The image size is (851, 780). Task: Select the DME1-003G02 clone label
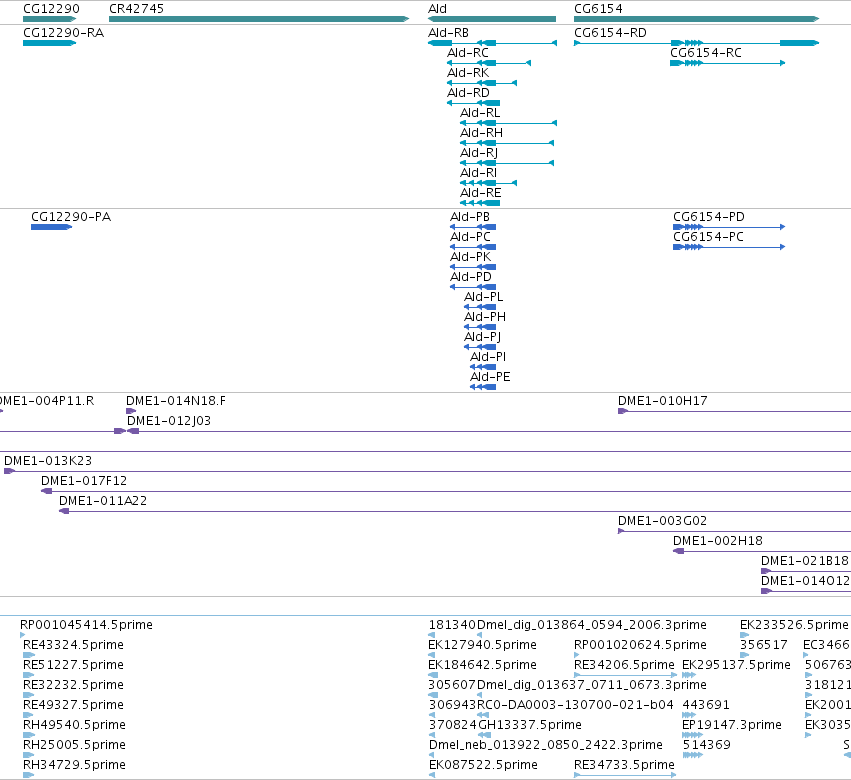[x=663, y=521]
